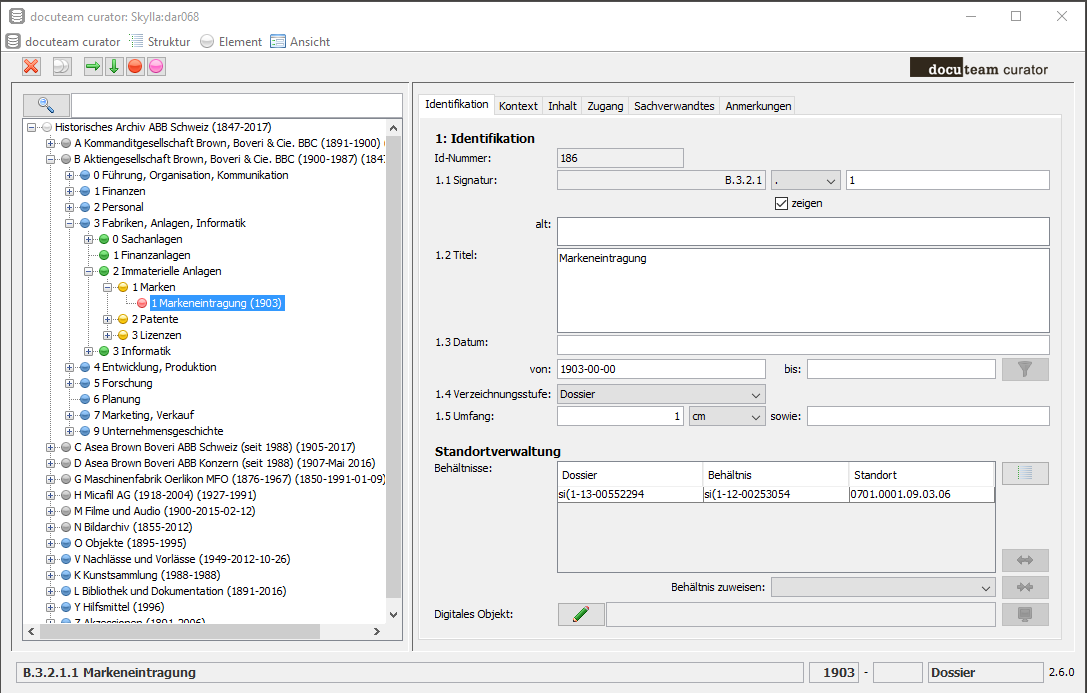The width and height of the screenshot is (1087, 693).
Task: Click the red circle toolbar icon
Action: tap(135, 66)
